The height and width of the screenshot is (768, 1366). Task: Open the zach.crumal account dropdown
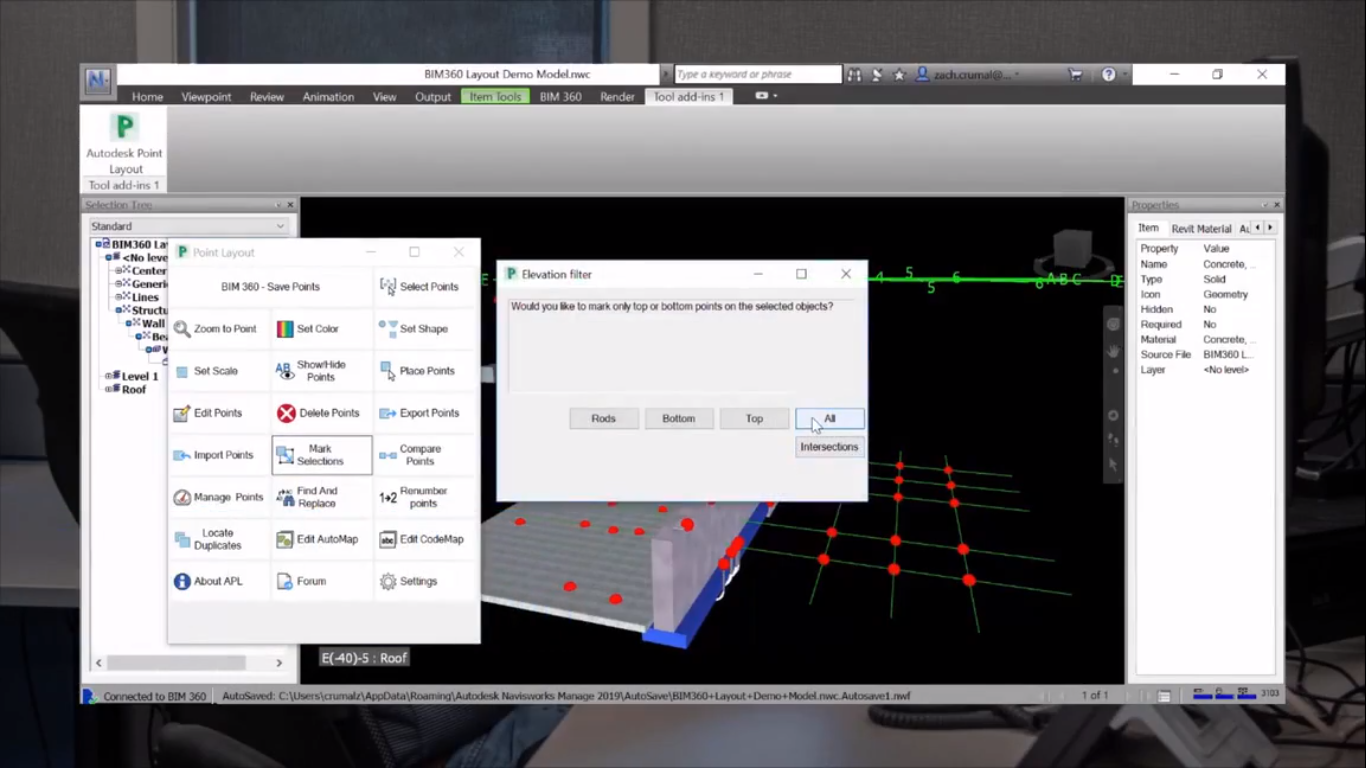pos(969,74)
